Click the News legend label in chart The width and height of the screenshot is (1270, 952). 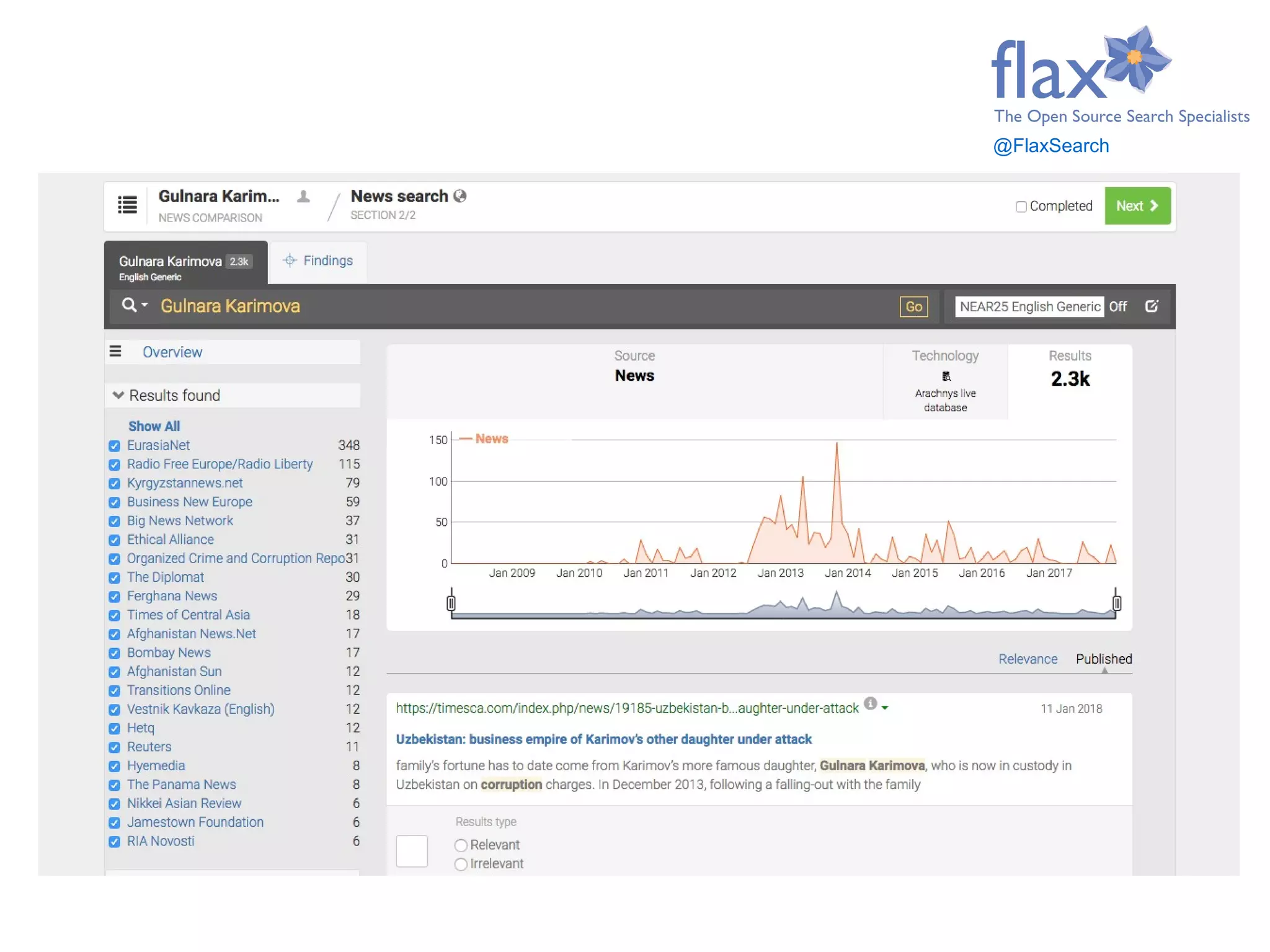[491, 438]
